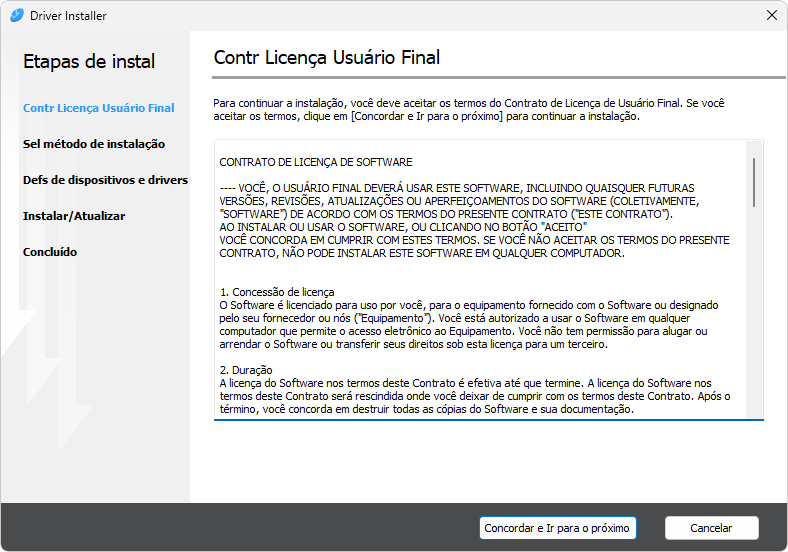Cancel the installation with 'Cancelar'

click(711, 528)
